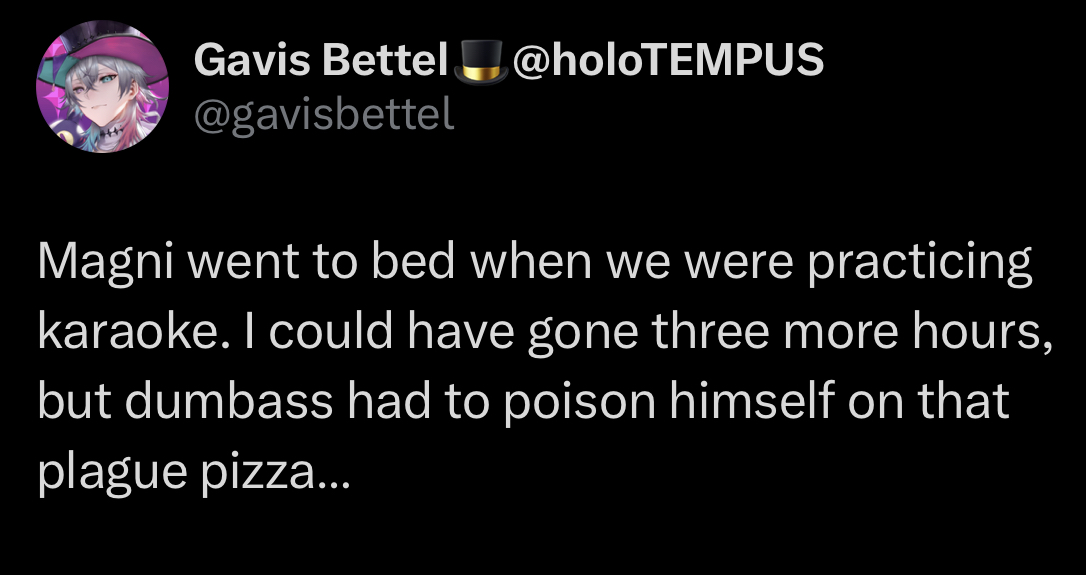This screenshot has height=575, width=1086.
Task: Click the word "hours," in the tweet
Action: [980, 333]
